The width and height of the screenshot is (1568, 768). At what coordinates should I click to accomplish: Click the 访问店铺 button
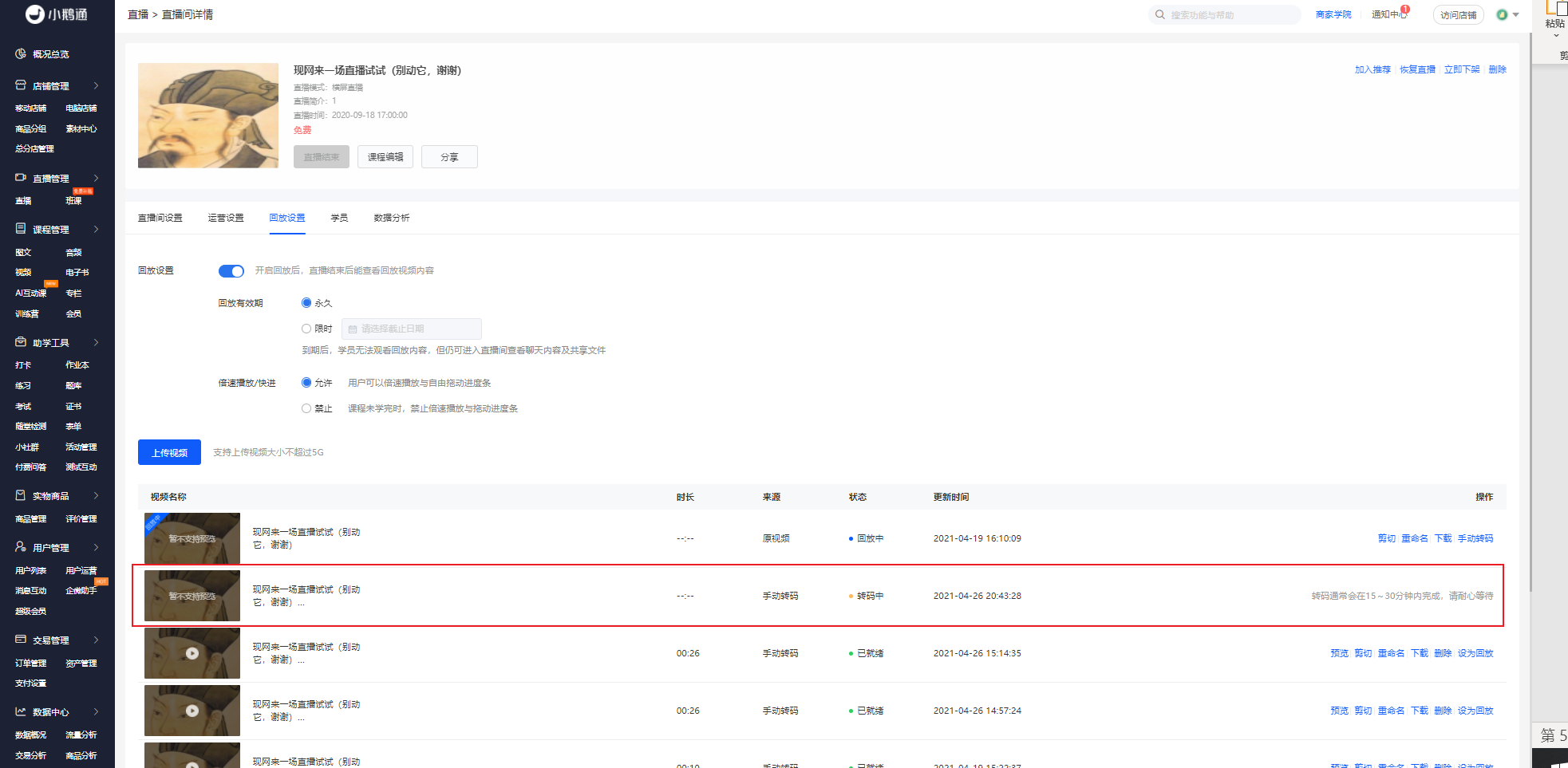click(1459, 14)
